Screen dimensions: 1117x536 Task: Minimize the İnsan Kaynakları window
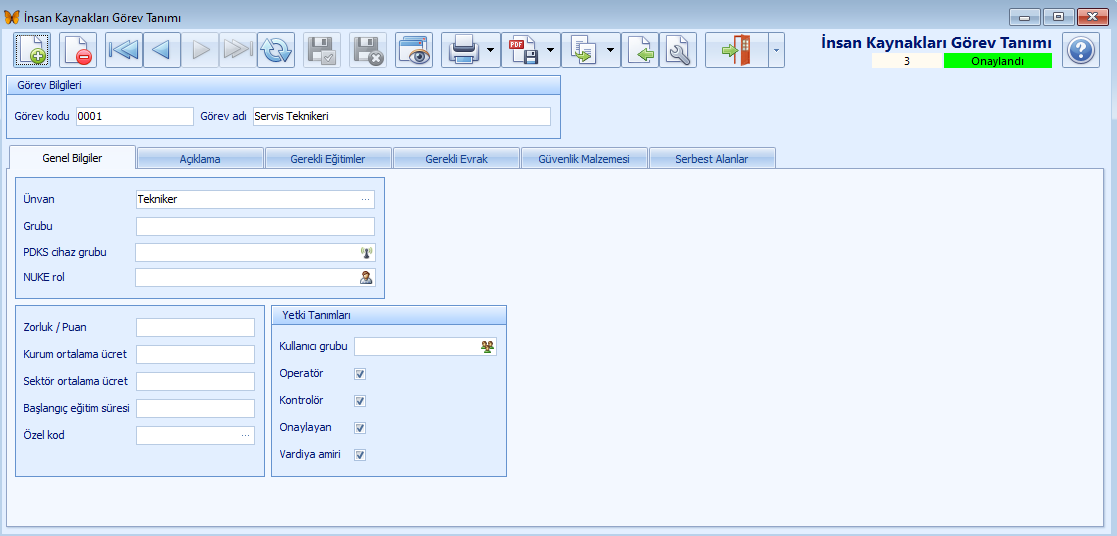pos(1025,17)
